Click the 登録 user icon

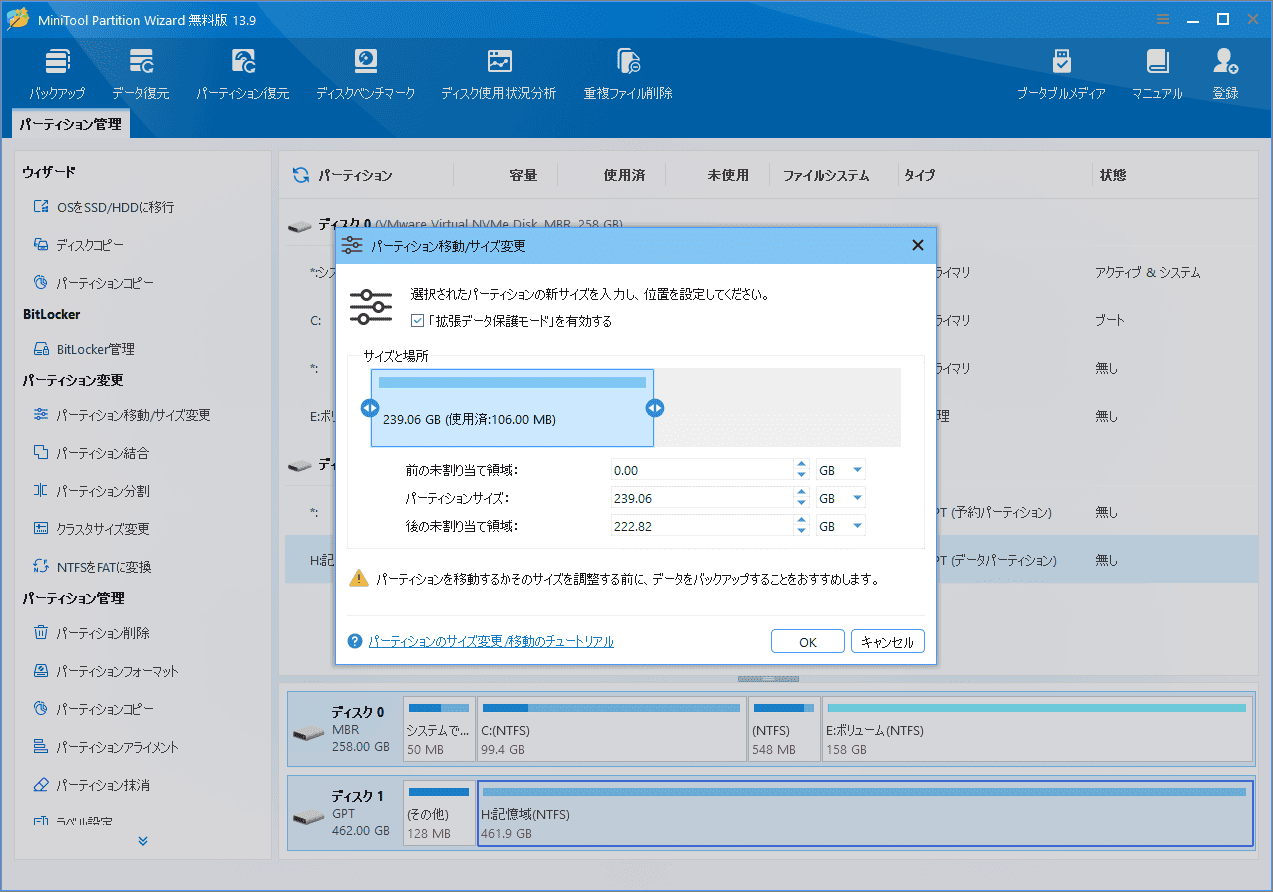coord(1225,73)
